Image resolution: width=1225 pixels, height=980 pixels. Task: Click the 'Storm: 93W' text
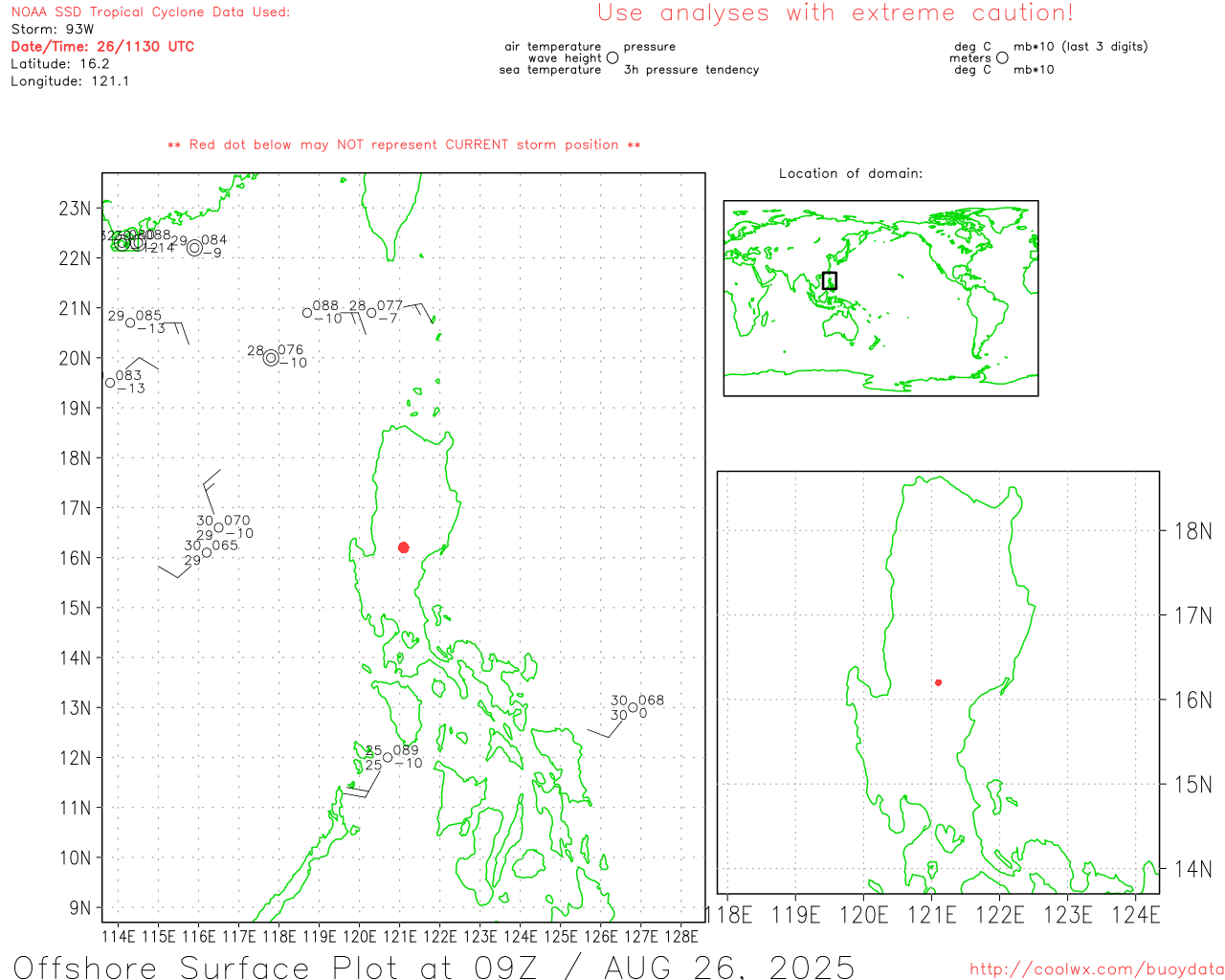(53, 30)
